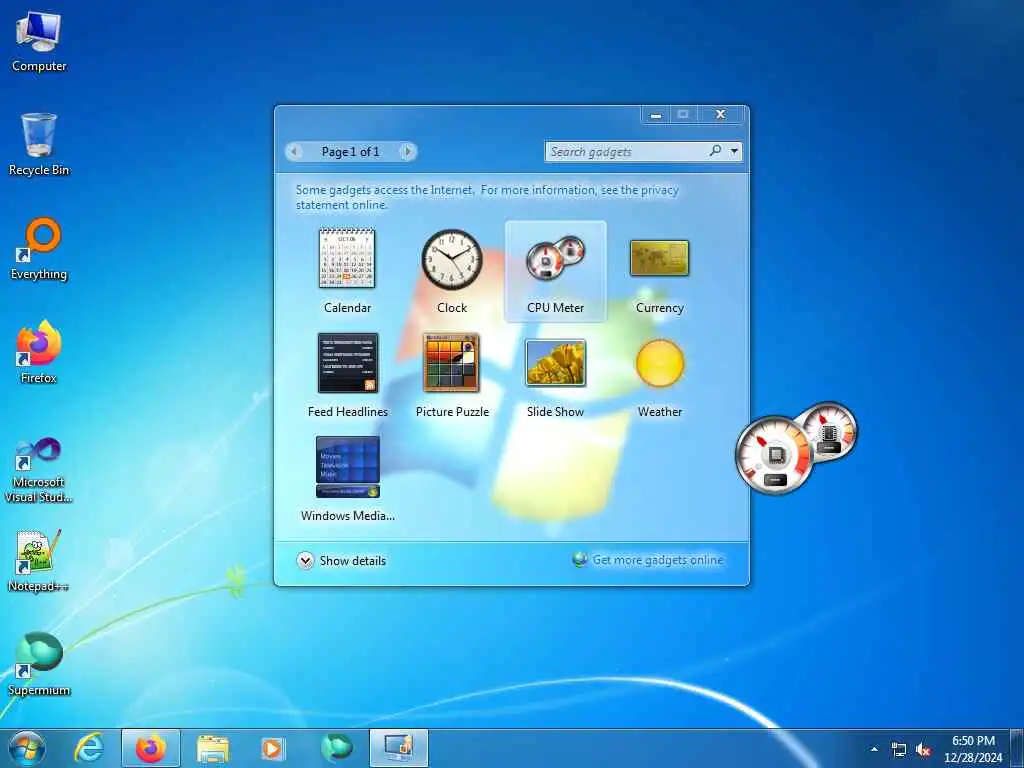Select the Currency gadget icon
Image resolution: width=1024 pixels, height=768 pixels.
click(x=660, y=258)
